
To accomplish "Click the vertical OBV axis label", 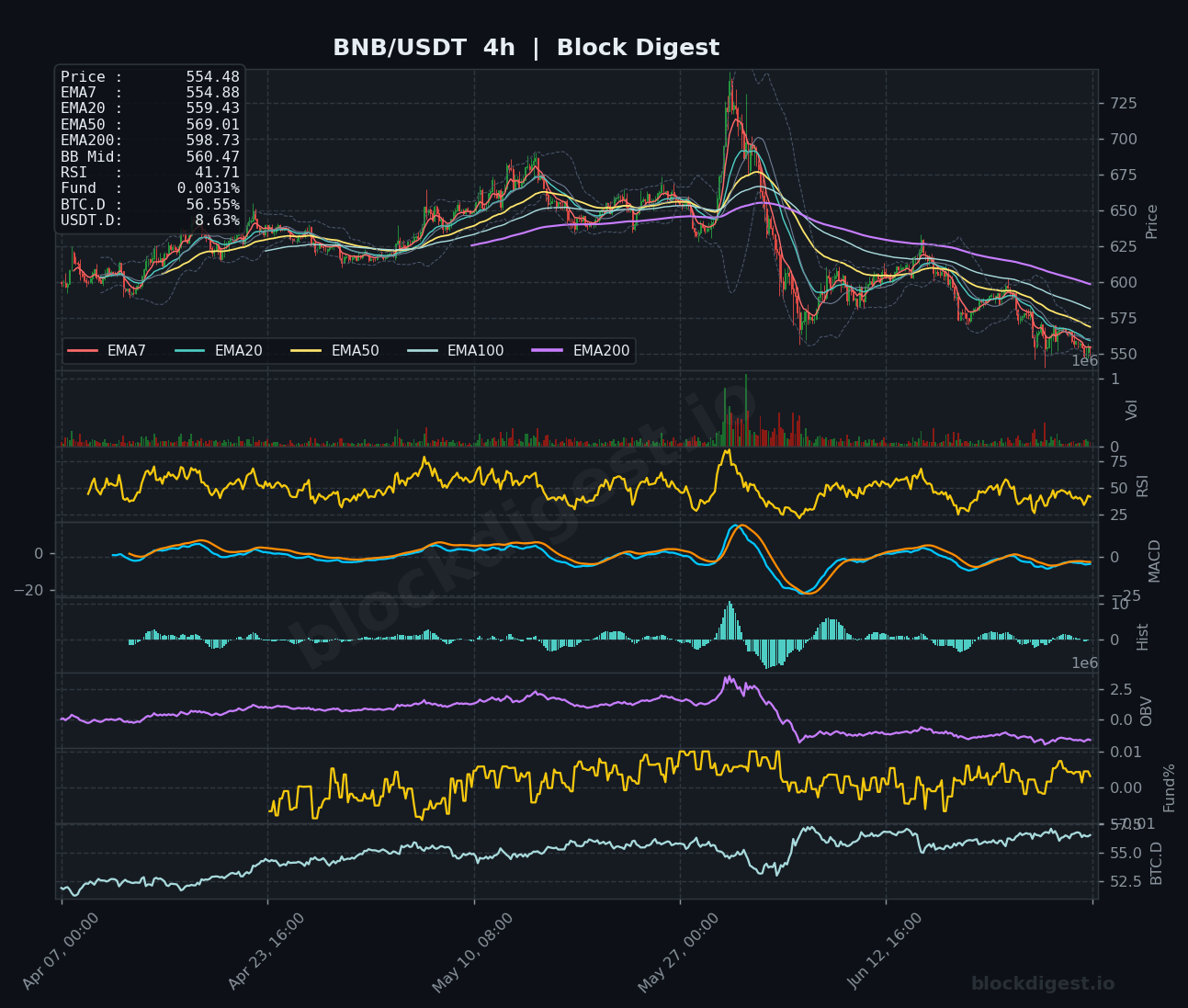I will pos(1147,711).
